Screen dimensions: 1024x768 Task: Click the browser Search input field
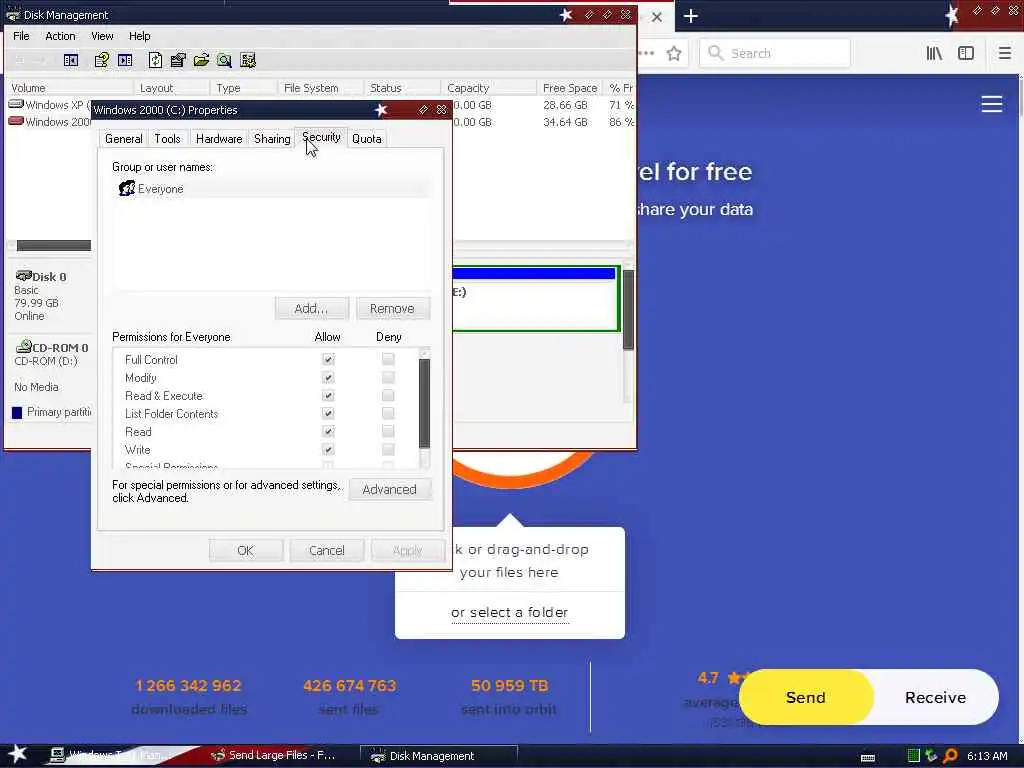pyautogui.click(x=775, y=54)
